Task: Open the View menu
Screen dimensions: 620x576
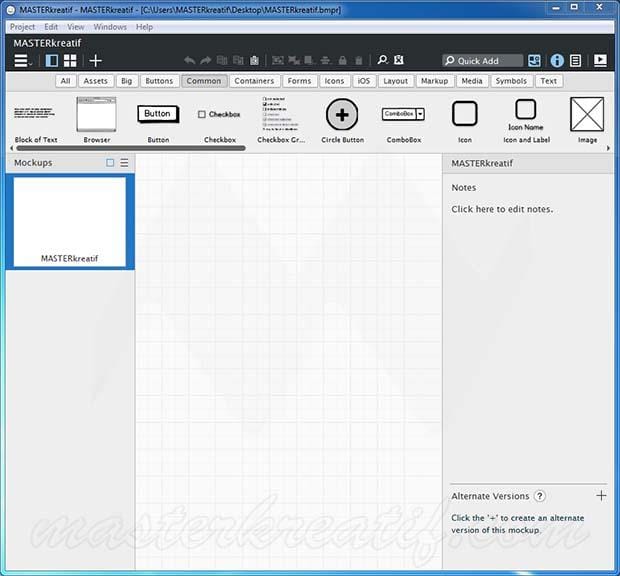Action: (x=76, y=27)
